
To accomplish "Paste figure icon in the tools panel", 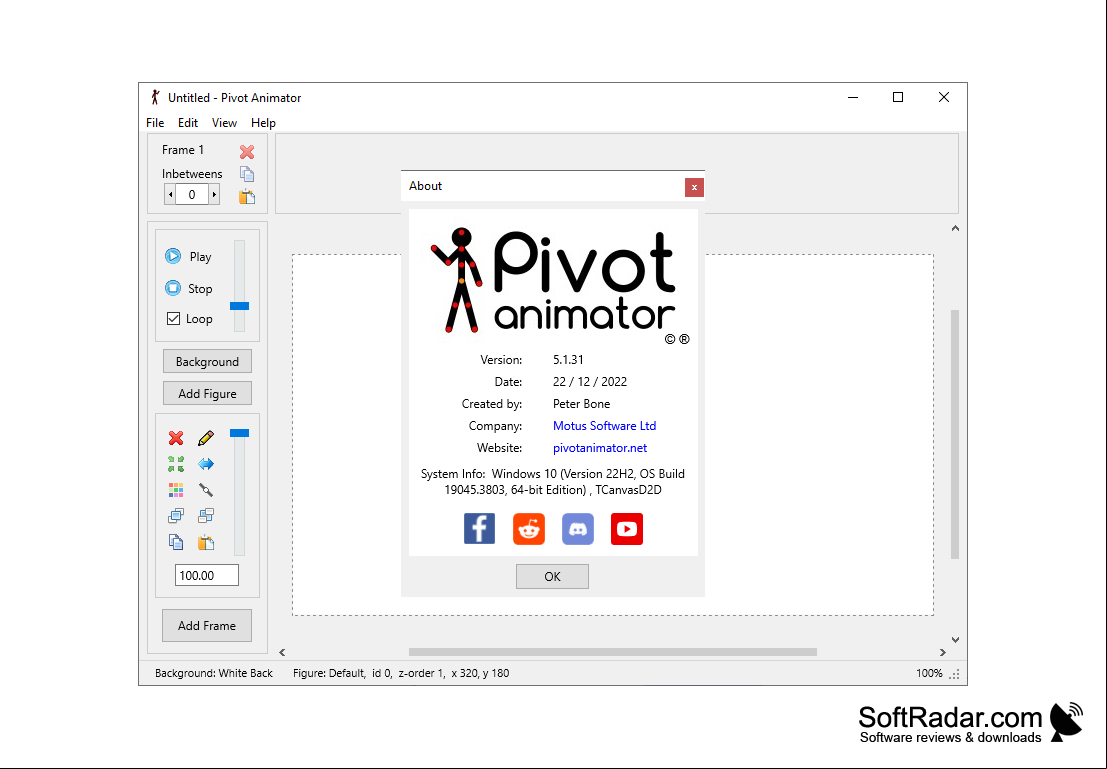I will click(205, 542).
